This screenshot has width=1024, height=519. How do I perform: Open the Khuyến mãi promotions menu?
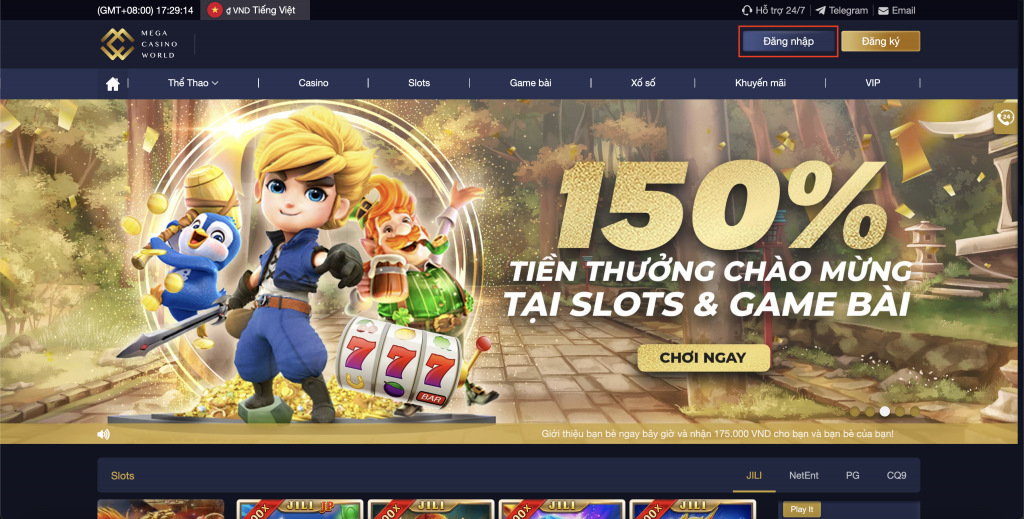pos(760,83)
